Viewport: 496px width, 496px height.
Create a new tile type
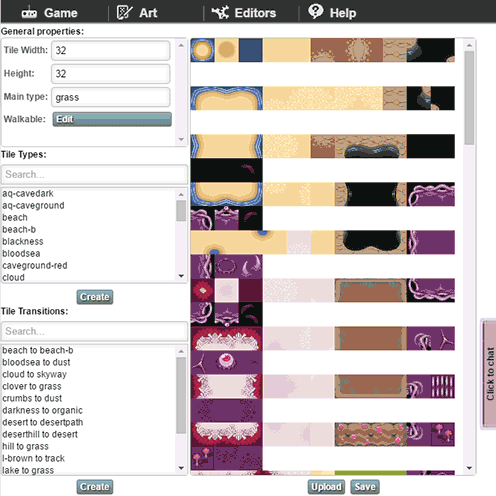pos(95,297)
